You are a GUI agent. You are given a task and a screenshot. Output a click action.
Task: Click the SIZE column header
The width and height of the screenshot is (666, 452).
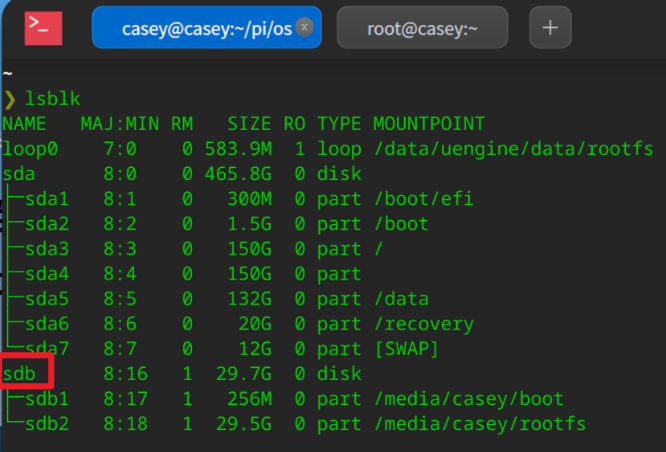pyautogui.click(x=248, y=124)
